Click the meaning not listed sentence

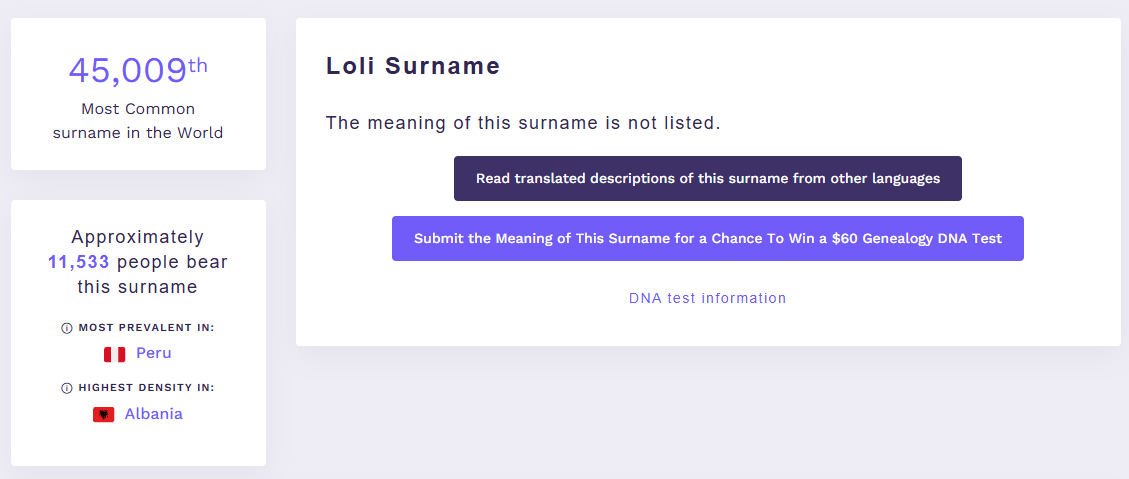(523, 123)
